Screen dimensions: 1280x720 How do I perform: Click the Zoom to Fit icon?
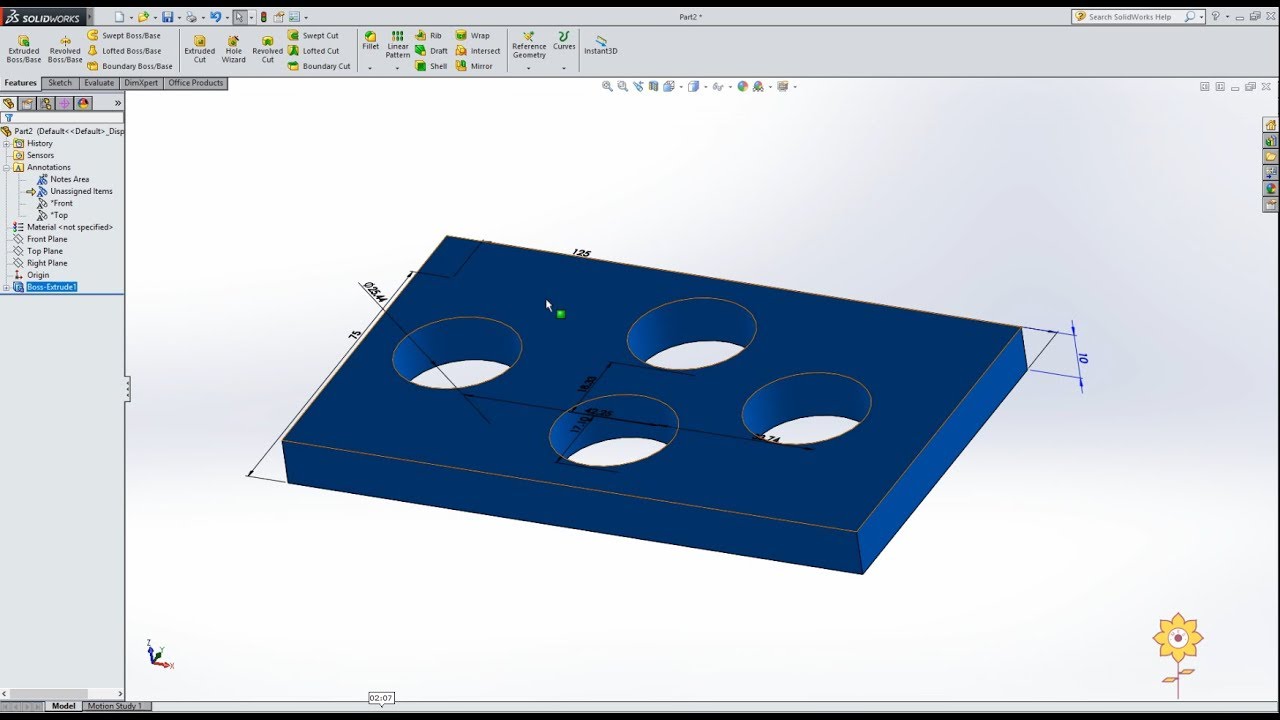coord(607,87)
